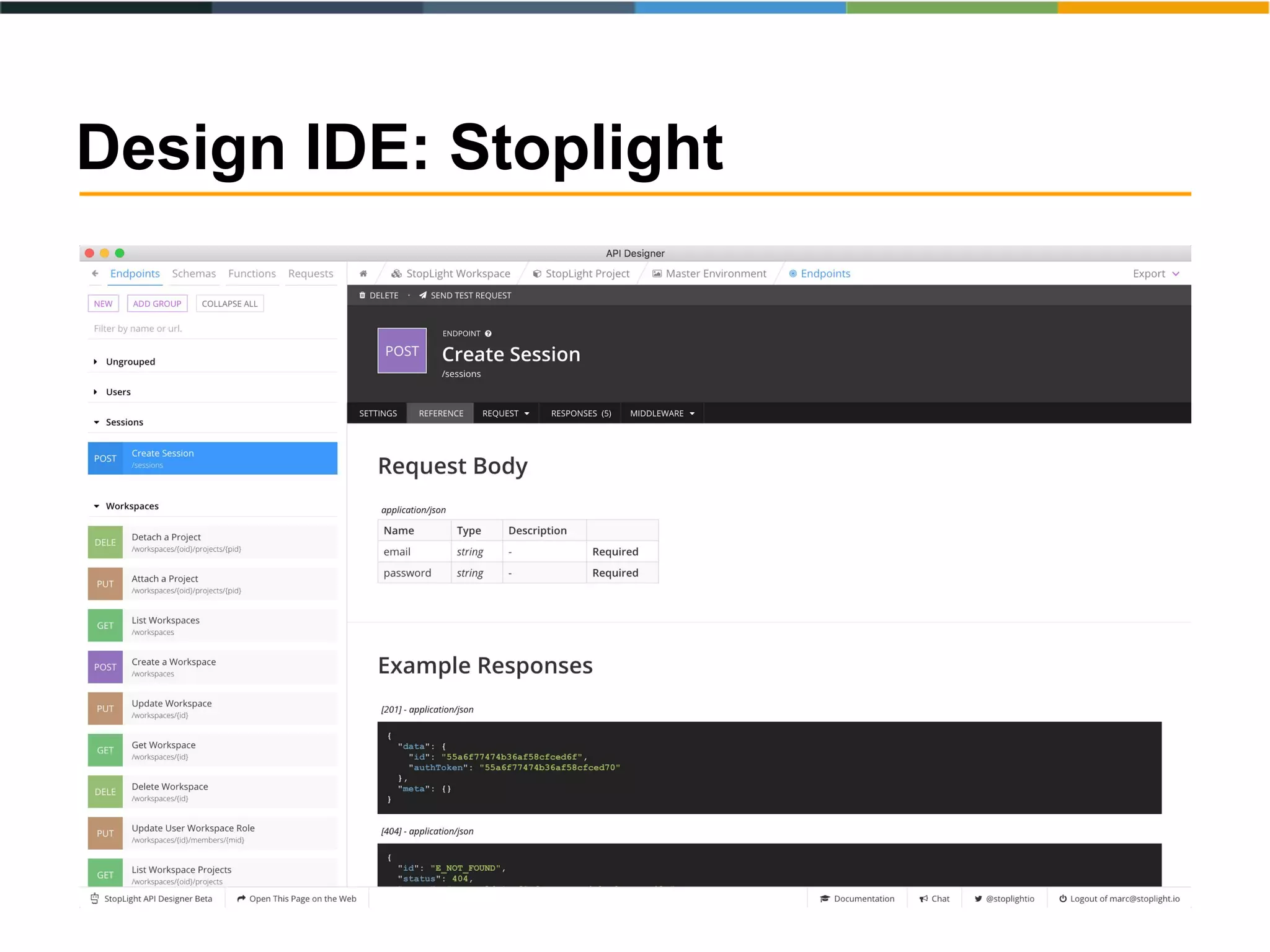Click the StopLight API Designer Beta icon
Image resolution: width=1270 pixels, height=952 pixels.
click(95, 899)
